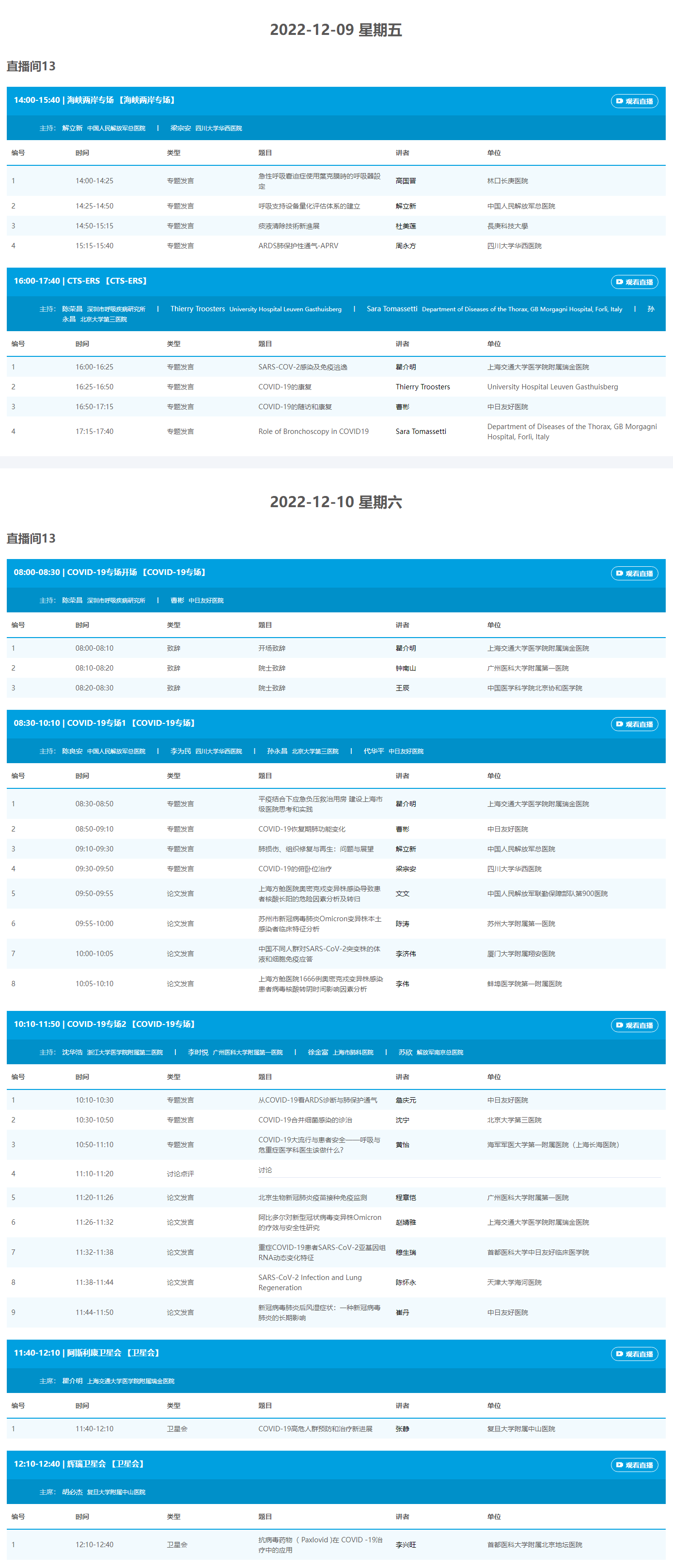Select time slot 11:44-11:50
Screen dimensions: 673x1568
tap(94, 1313)
